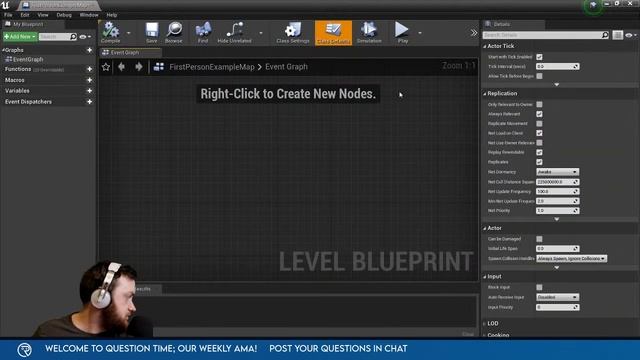Open the Net Dormancy dropdown
Viewport: 640px width, 360px height.
coord(557,172)
